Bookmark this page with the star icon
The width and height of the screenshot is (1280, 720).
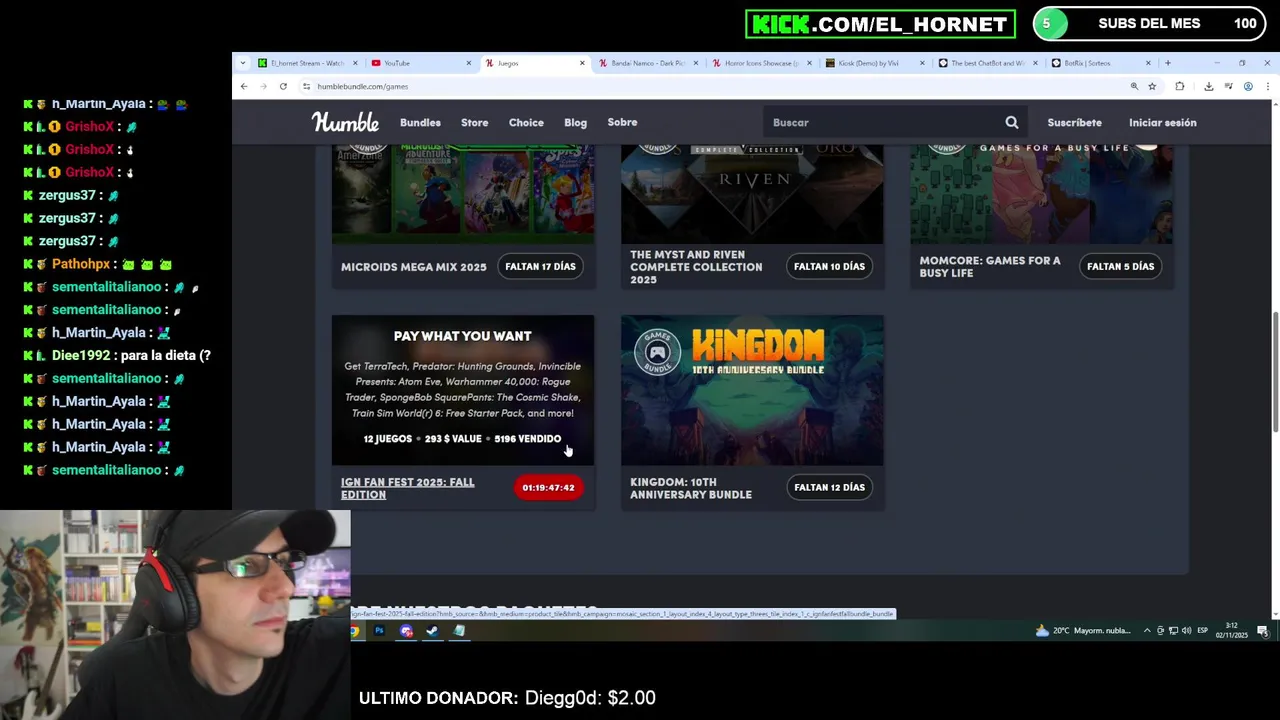pos(1152,86)
